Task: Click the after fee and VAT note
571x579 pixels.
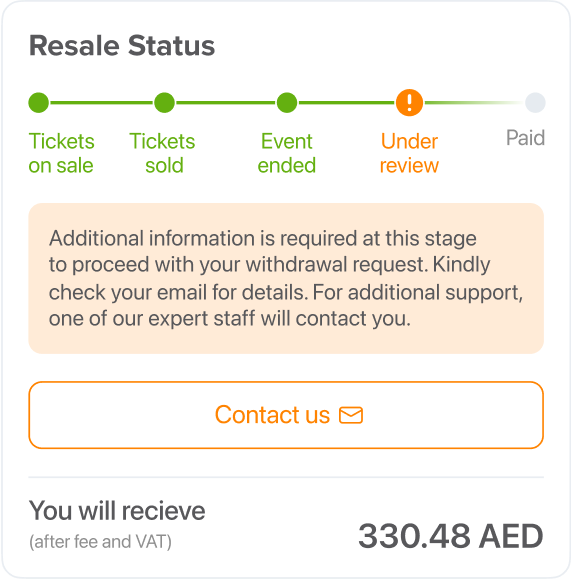Action: (100, 542)
